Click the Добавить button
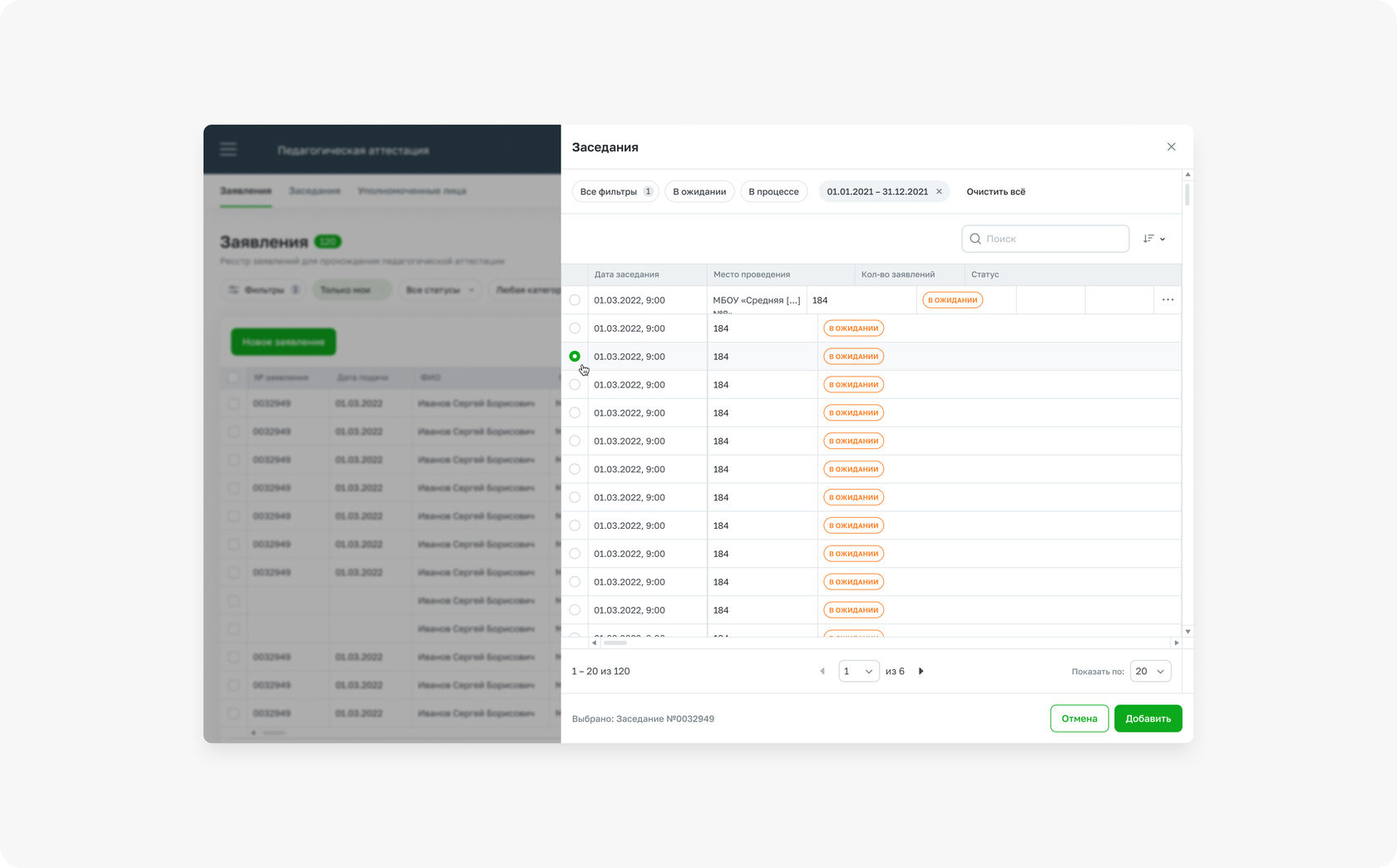 (x=1148, y=718)
